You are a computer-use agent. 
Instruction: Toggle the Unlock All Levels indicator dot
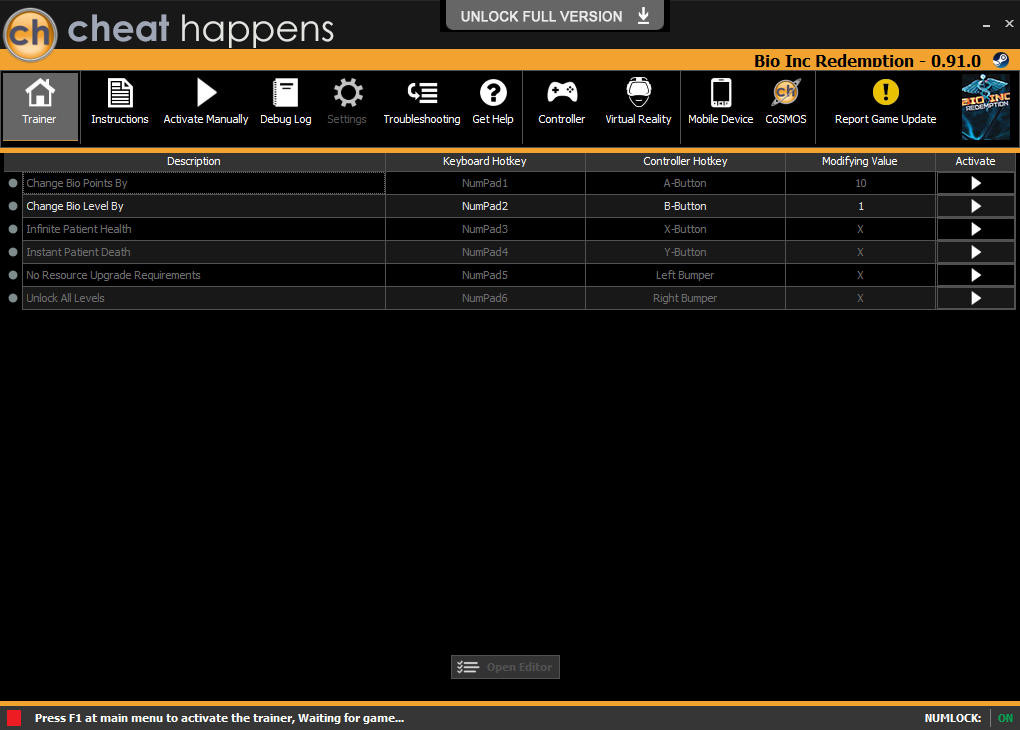[13, 298]
